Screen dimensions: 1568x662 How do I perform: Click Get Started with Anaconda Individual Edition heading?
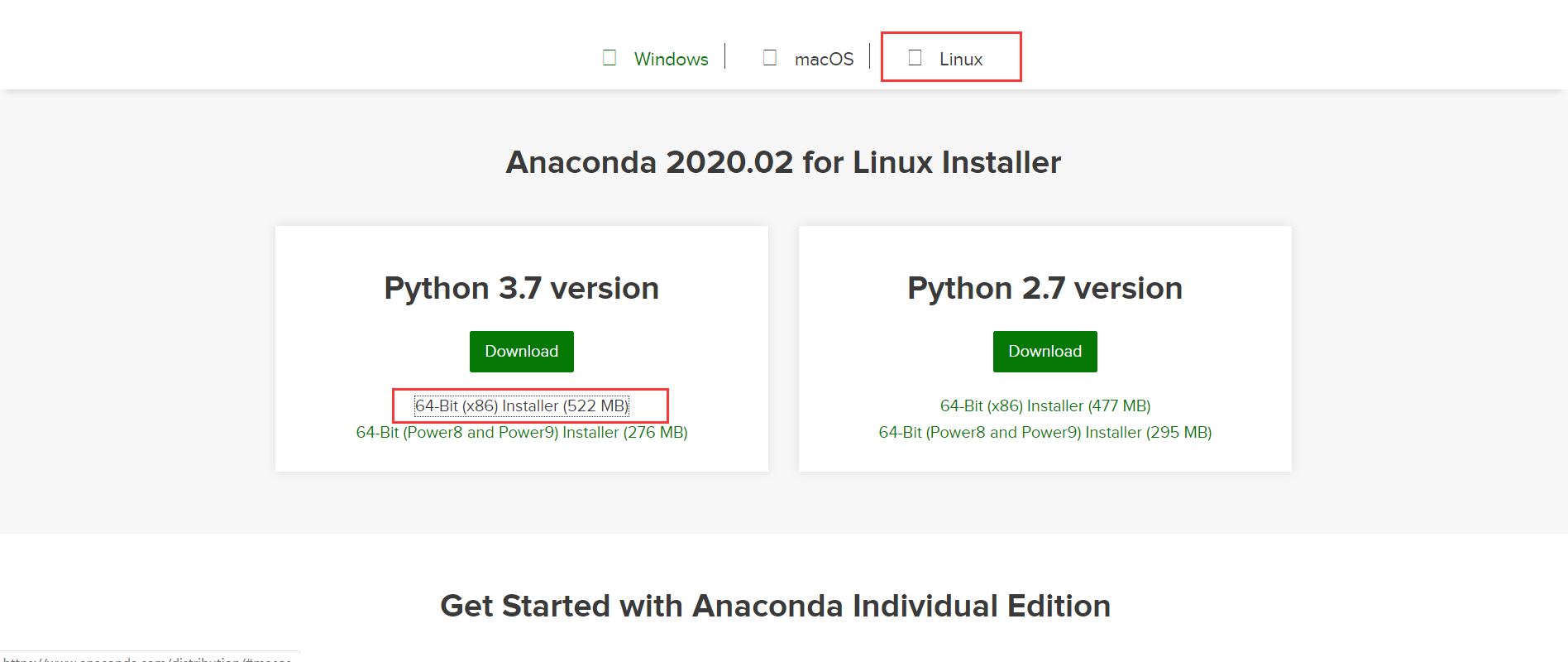click(775, 606)
